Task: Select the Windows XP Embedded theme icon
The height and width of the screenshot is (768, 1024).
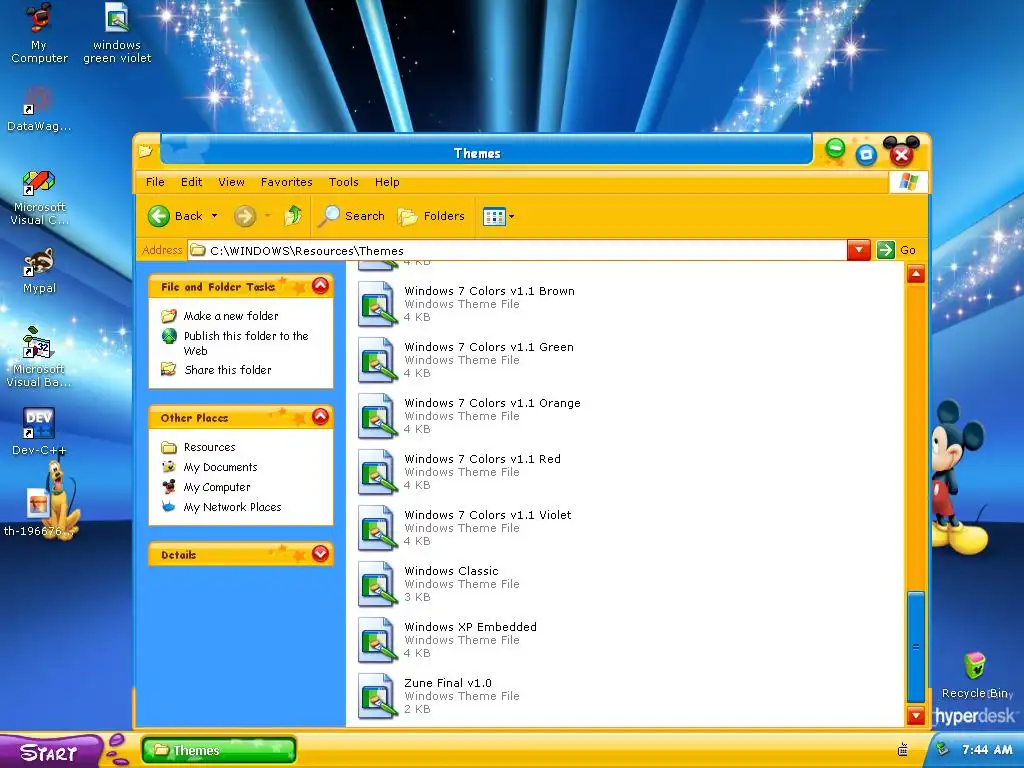Action: [377, 641]
